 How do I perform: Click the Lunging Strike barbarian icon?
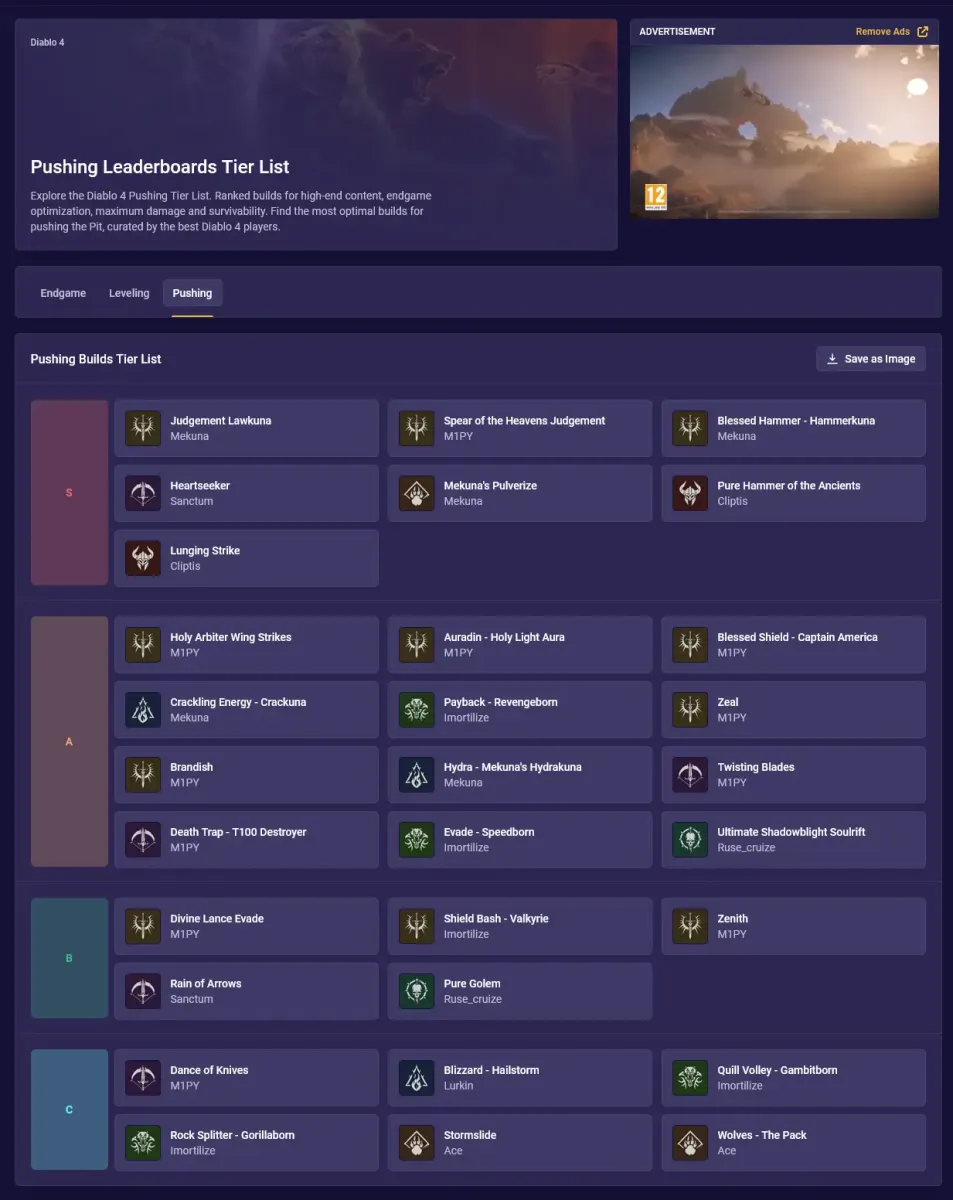click(143, 558)
